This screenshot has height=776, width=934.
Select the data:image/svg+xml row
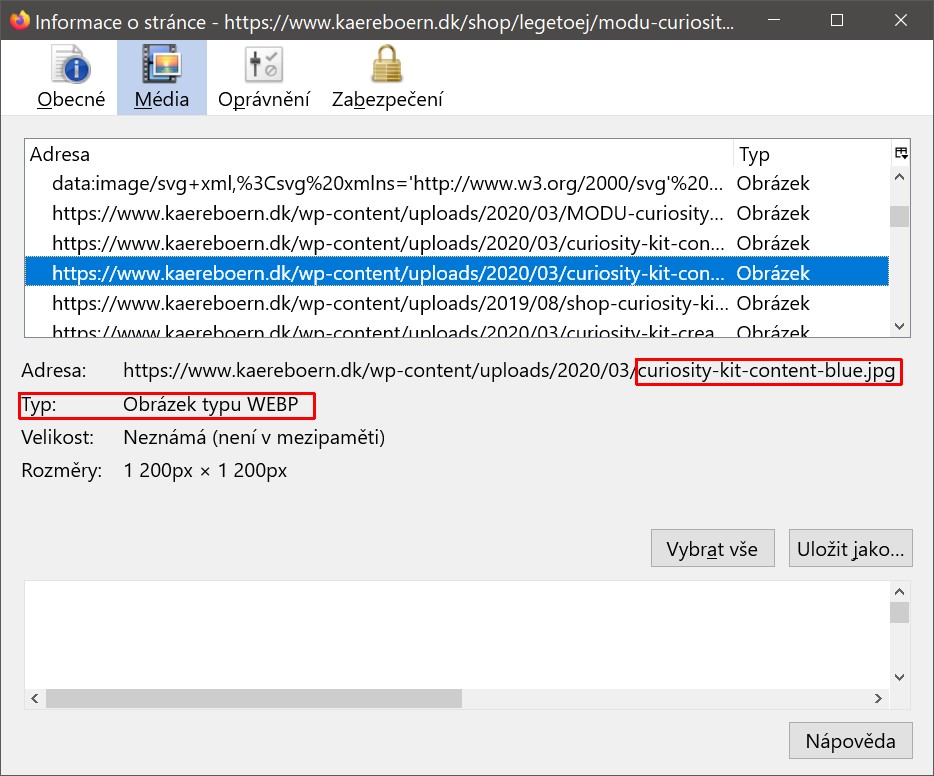click(457, 183)
